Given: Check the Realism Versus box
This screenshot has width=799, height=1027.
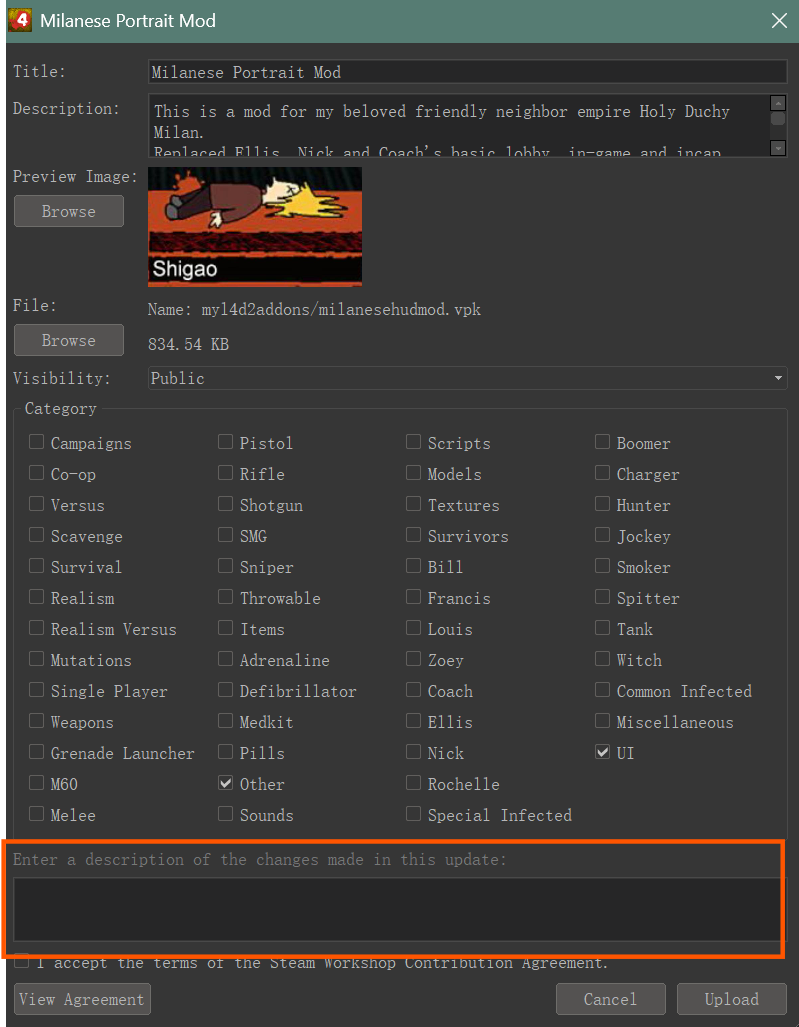Looking at the screenshot, I should tap(37, 628).
